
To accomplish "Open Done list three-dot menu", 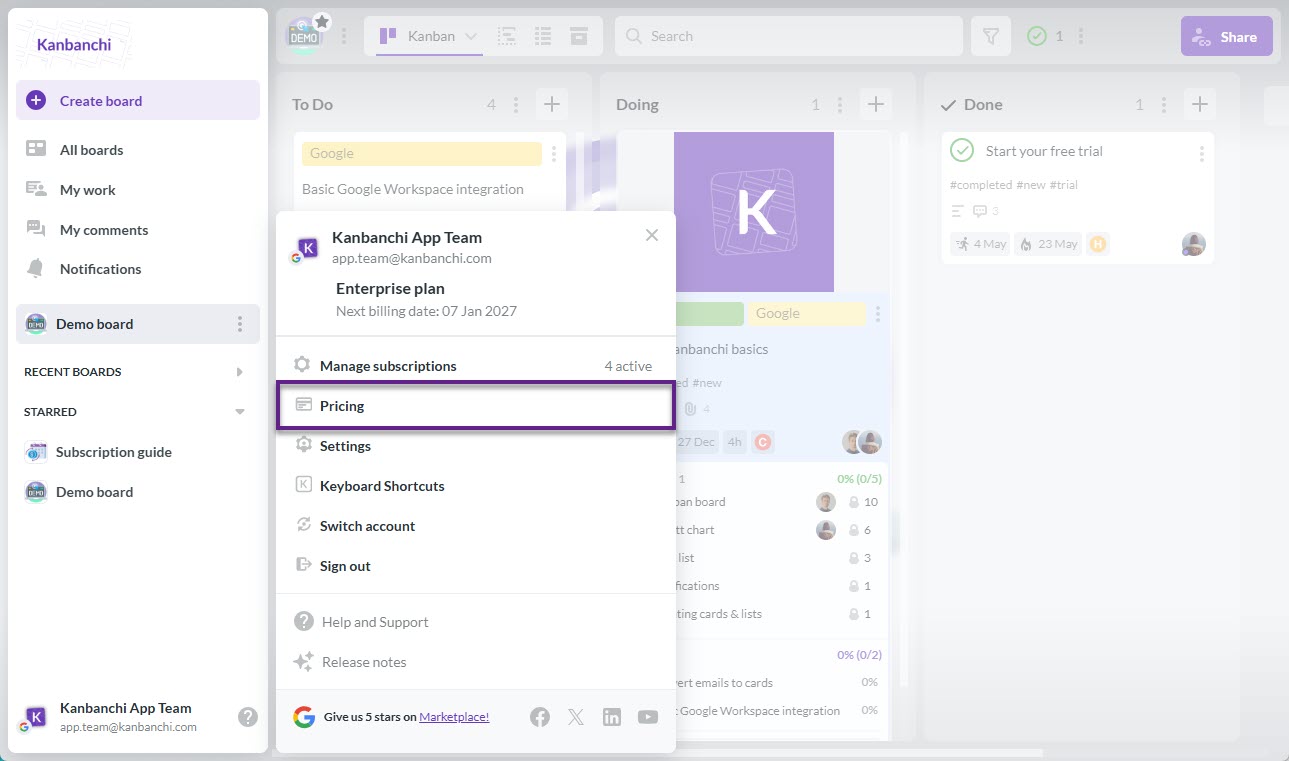I will 1164,104.
